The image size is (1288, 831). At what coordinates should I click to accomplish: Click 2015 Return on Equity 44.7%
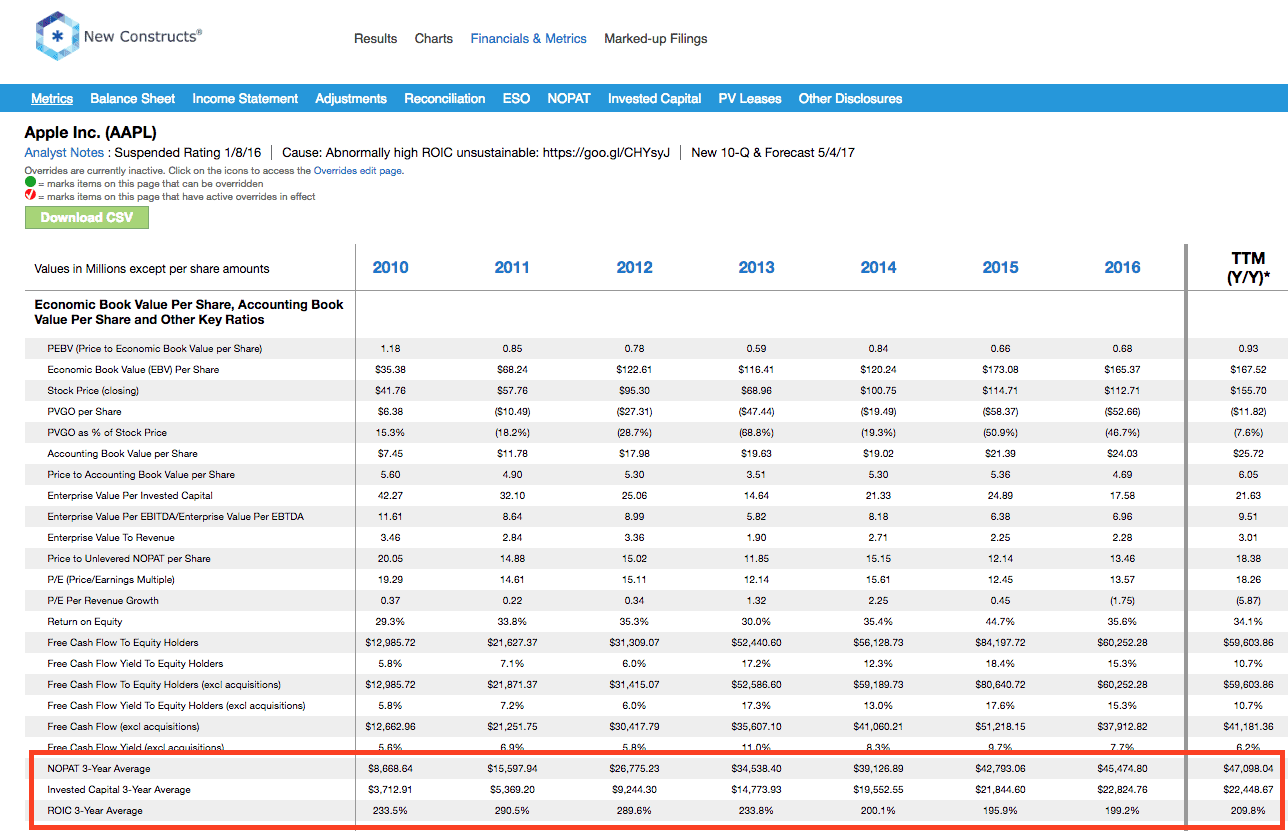tap(1000, 622)
